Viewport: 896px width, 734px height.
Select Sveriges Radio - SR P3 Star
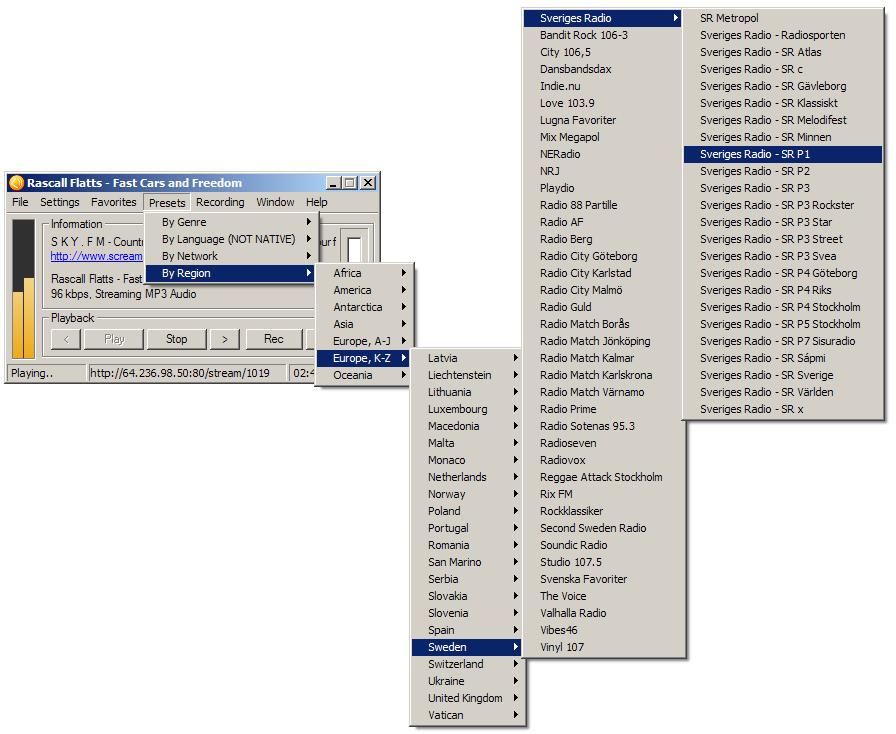[x=783, y=222]
